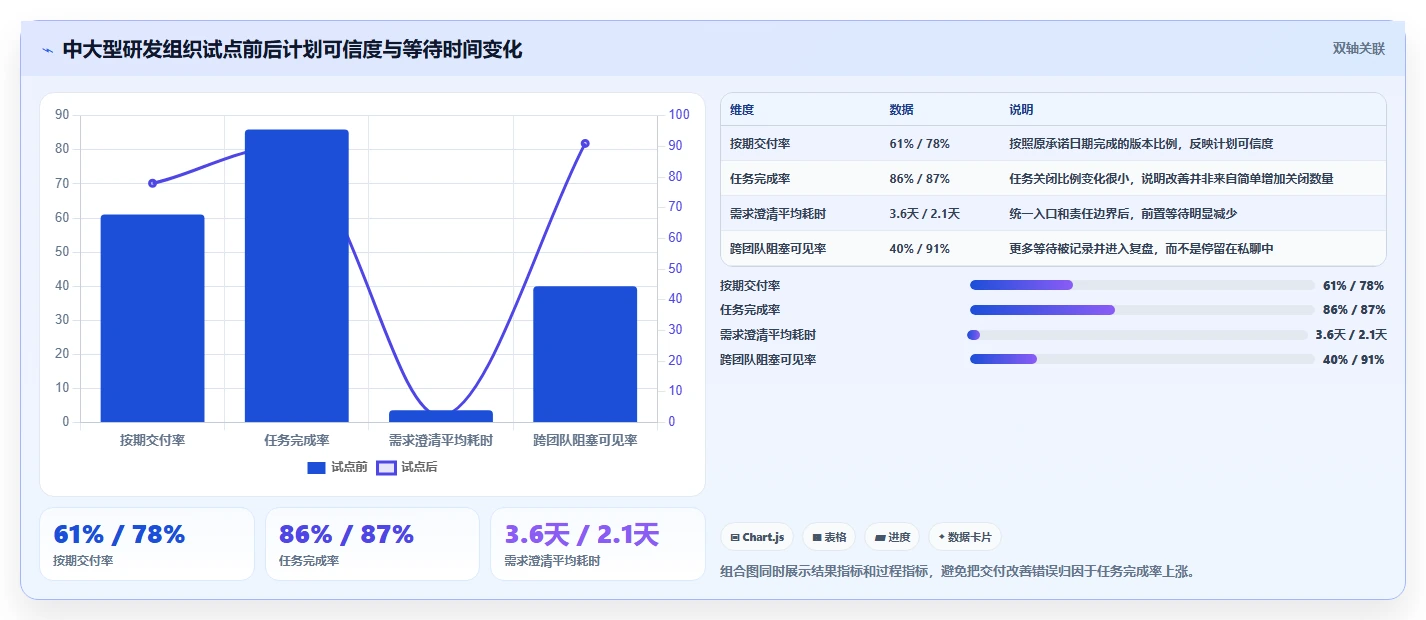Click the blue bar for 按期交付率 in the chart

click(x=152, y=318)
